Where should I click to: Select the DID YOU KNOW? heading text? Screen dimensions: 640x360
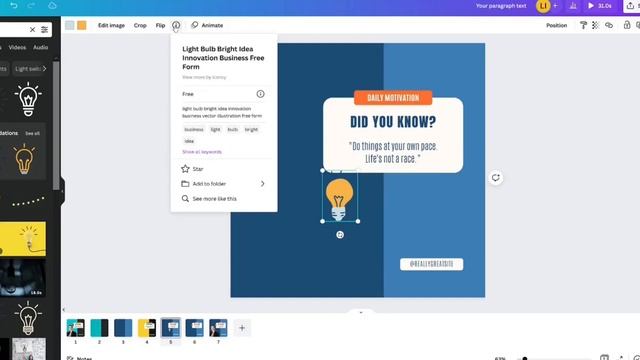[x=393, y=122]
